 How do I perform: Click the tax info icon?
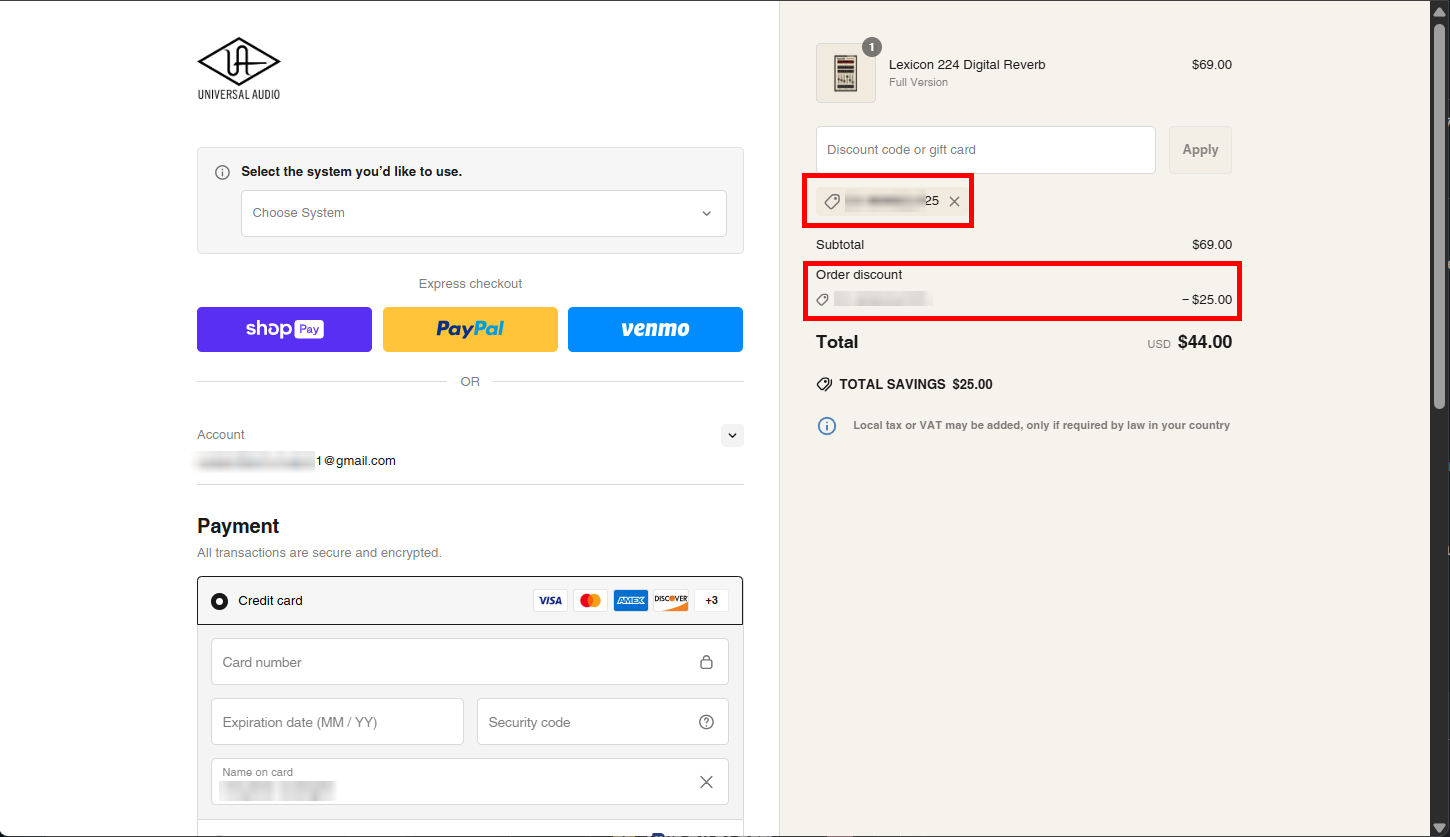[827, 426]
